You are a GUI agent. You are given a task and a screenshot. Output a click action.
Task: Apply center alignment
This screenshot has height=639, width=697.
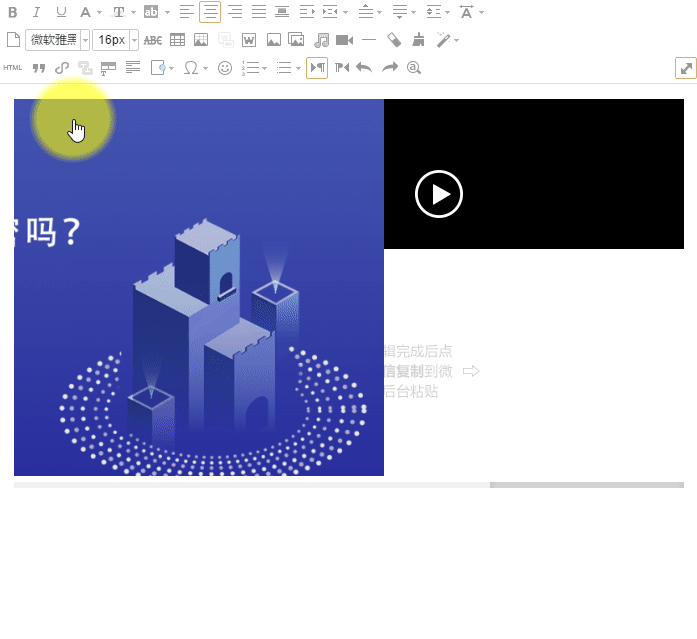click(x=210, y=12)
